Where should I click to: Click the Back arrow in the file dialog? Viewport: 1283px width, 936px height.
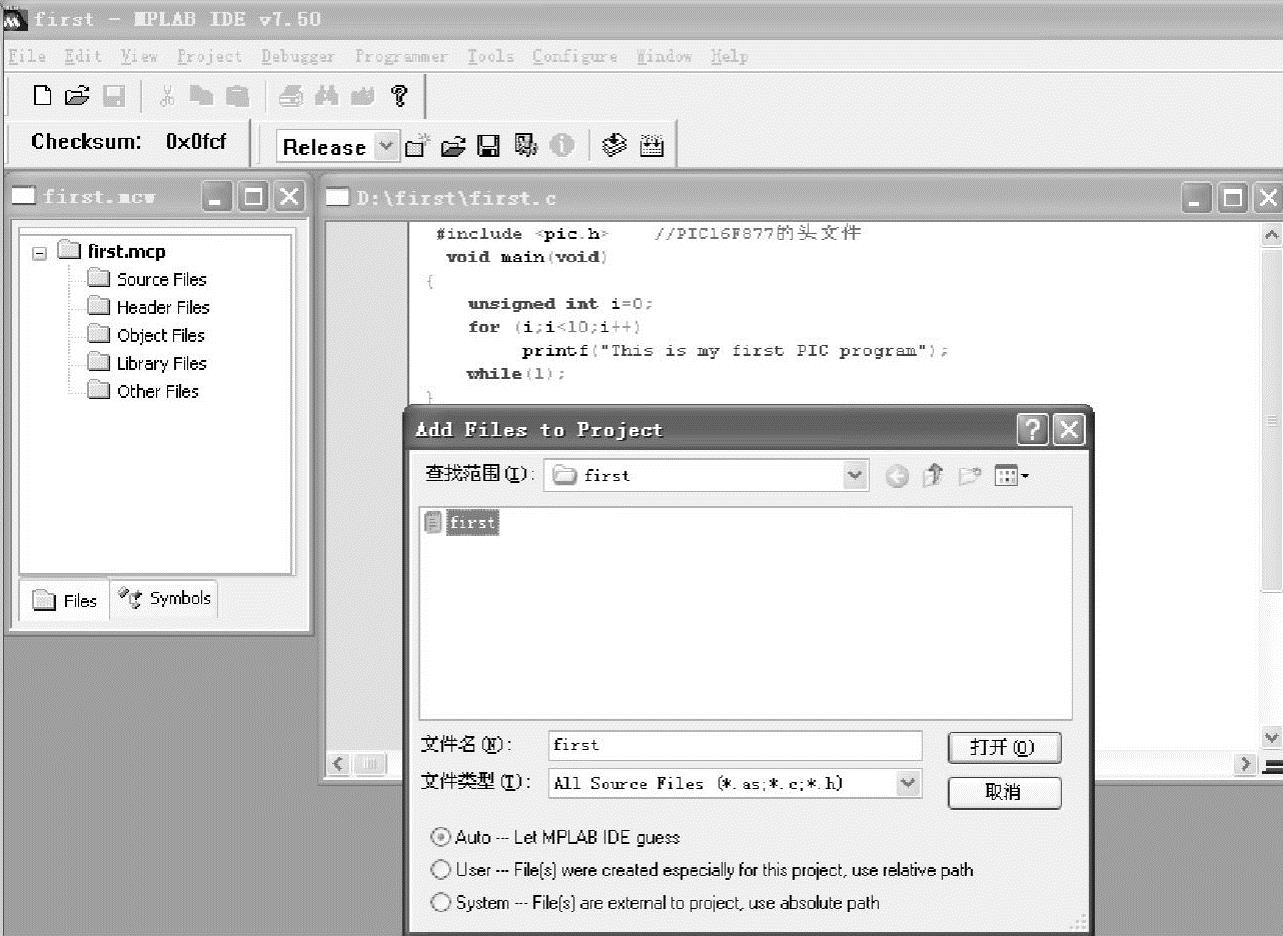(x=897, y=477)
